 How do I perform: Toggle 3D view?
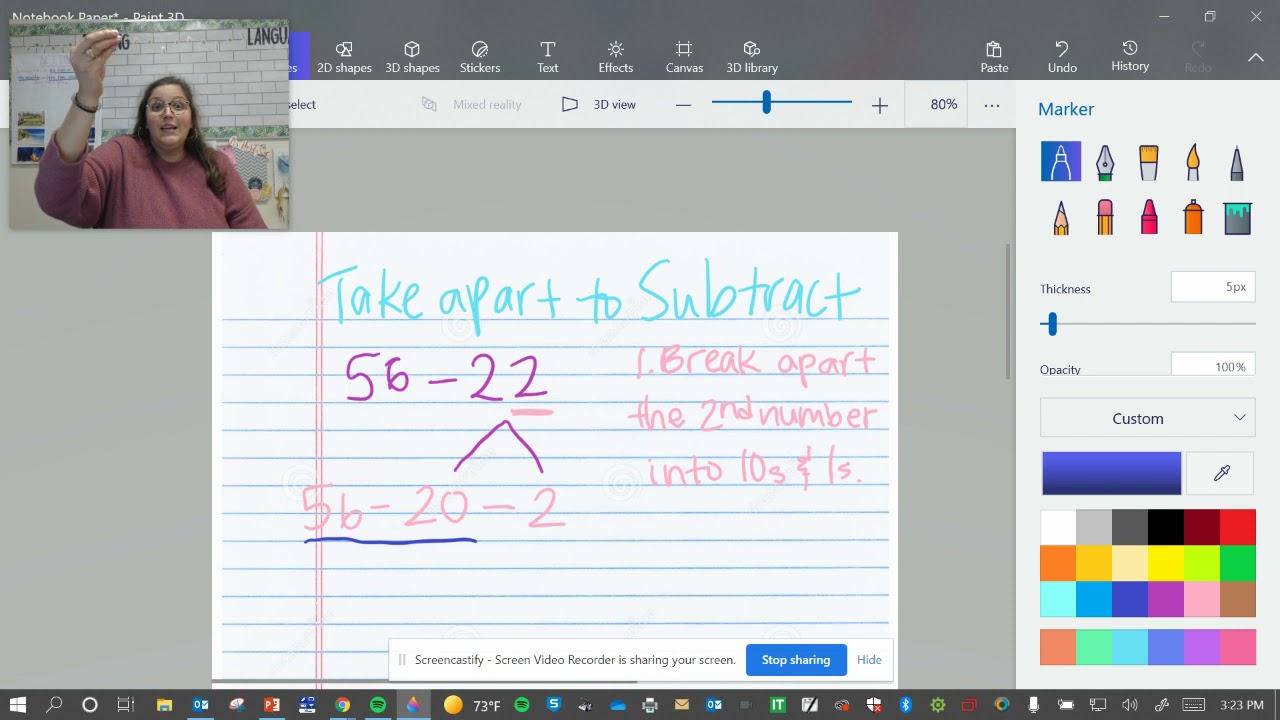tap(599, 104)
